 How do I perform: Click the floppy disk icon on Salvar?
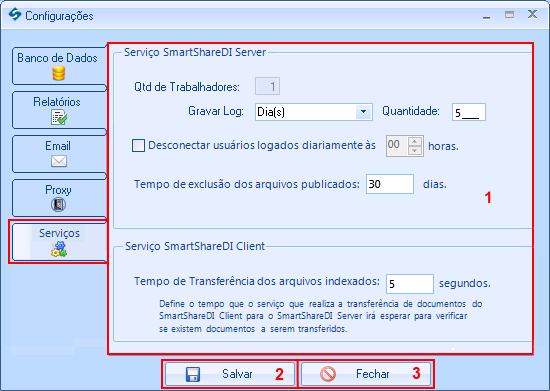pos(193,374)
